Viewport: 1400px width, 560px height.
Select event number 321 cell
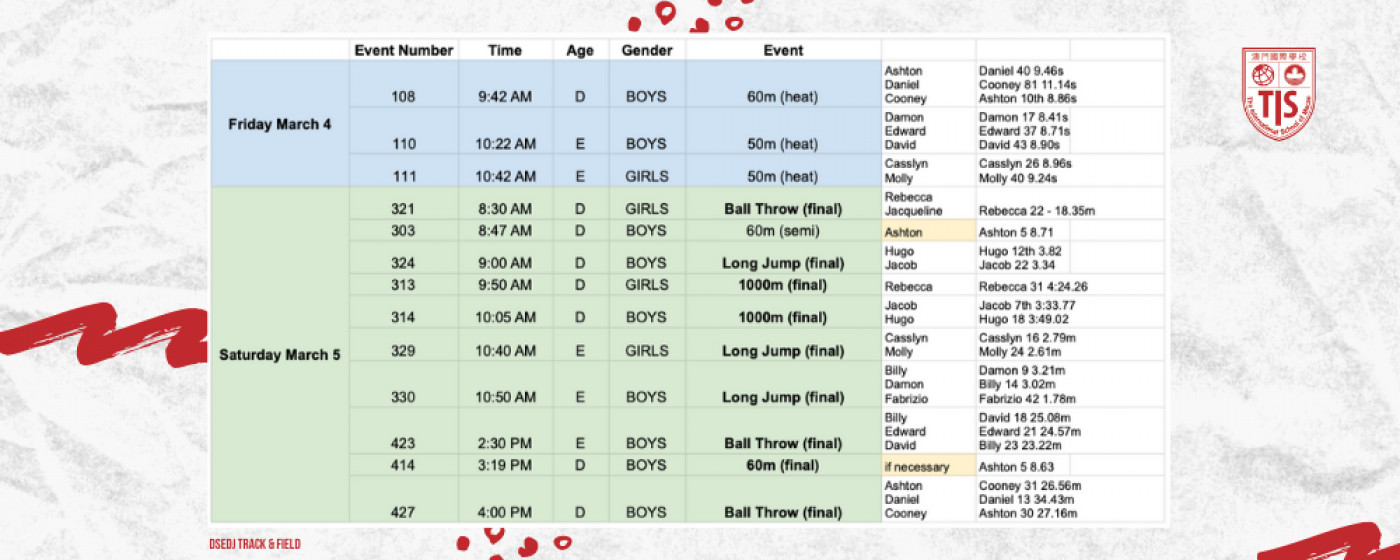click(403, 209)
